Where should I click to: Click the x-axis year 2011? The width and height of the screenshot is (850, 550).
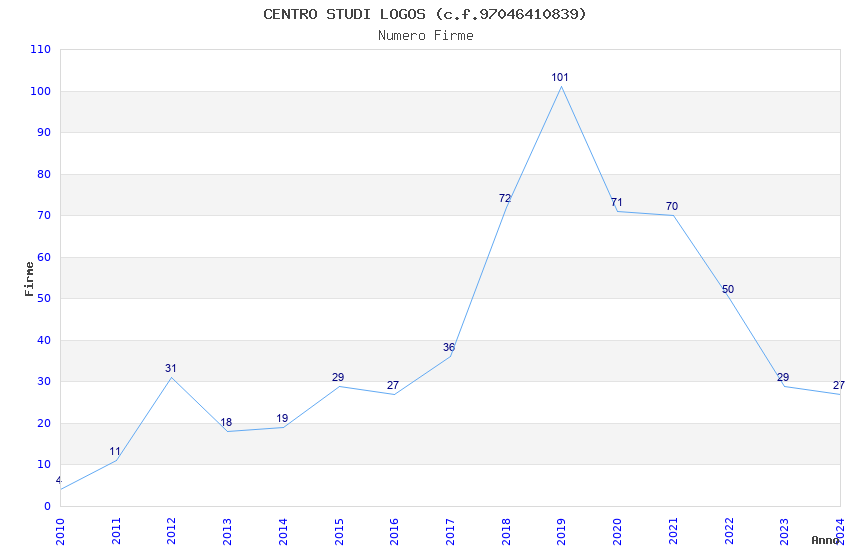click(116, 532)
